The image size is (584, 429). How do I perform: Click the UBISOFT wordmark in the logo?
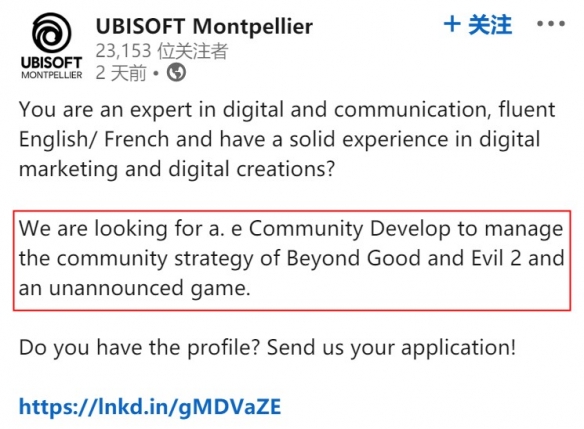pyautogui.click(x=51, y=63)
